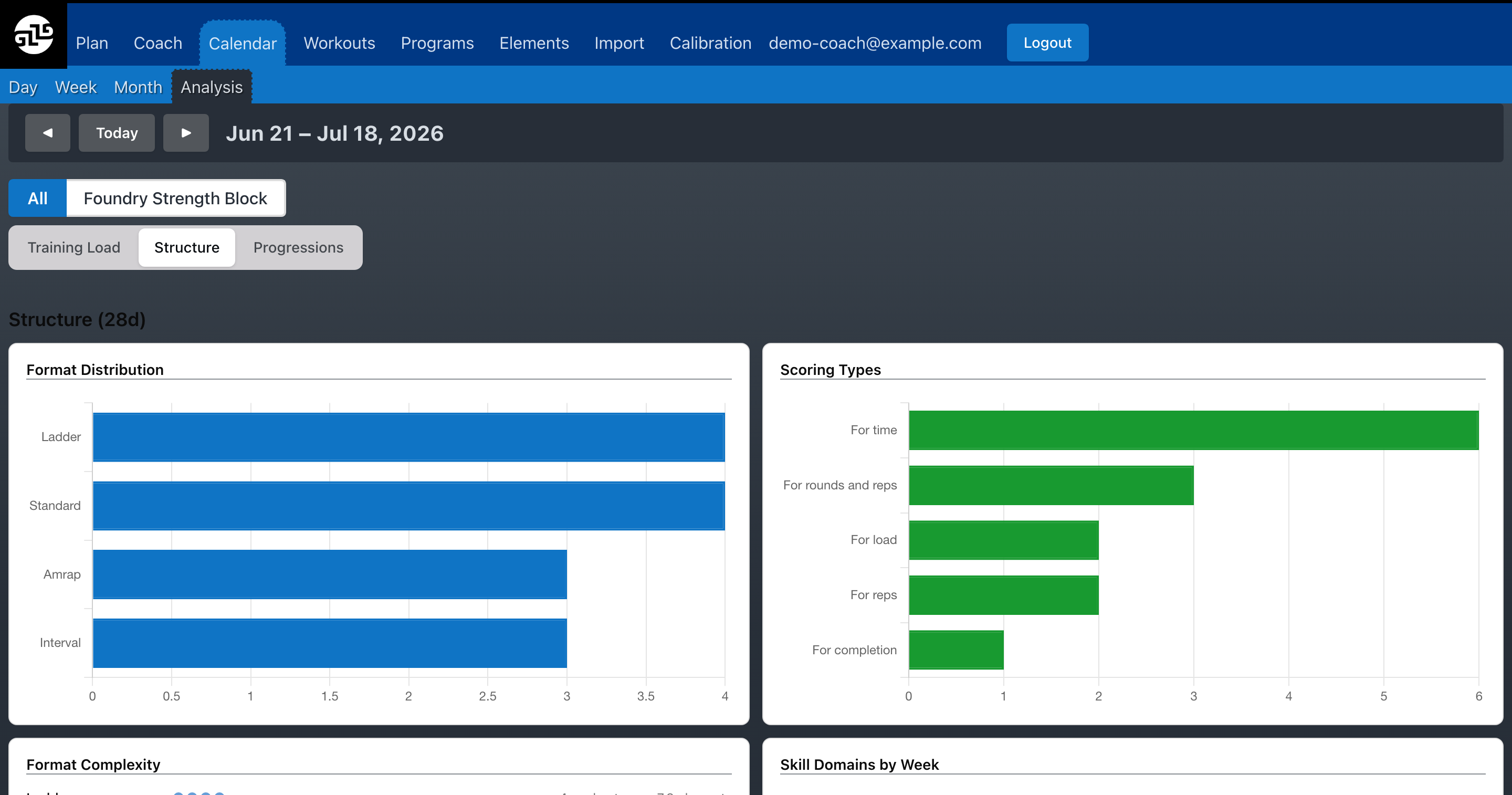Viewport: 1512px width, 795px height.
Task: Click the For completion bar
Action: click(x=956, y=650)
